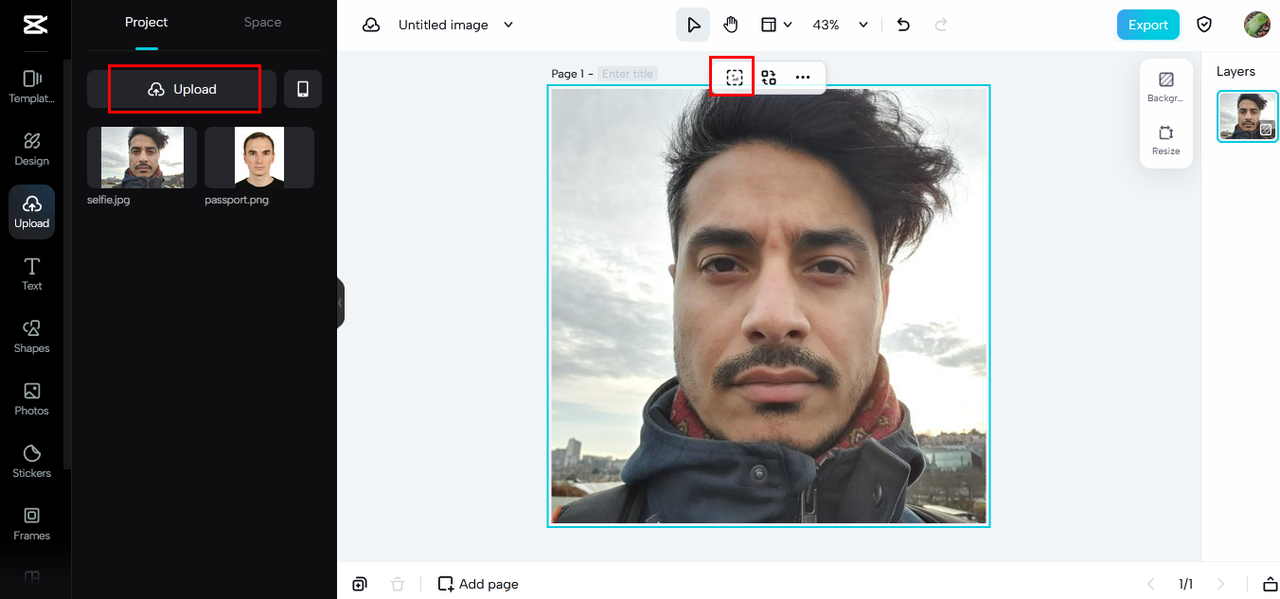
Task: Switch to the Project tab
Action: 146,22
